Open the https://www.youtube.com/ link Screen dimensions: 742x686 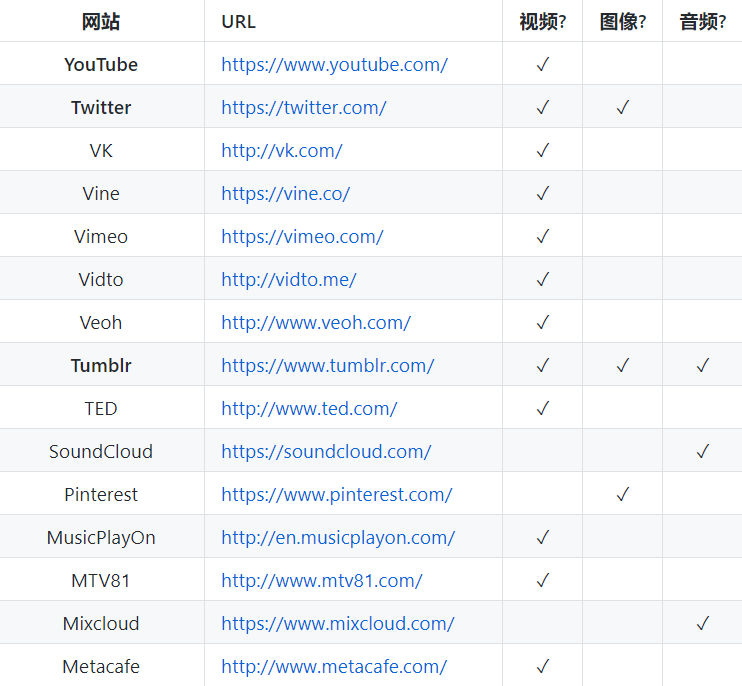334,65
